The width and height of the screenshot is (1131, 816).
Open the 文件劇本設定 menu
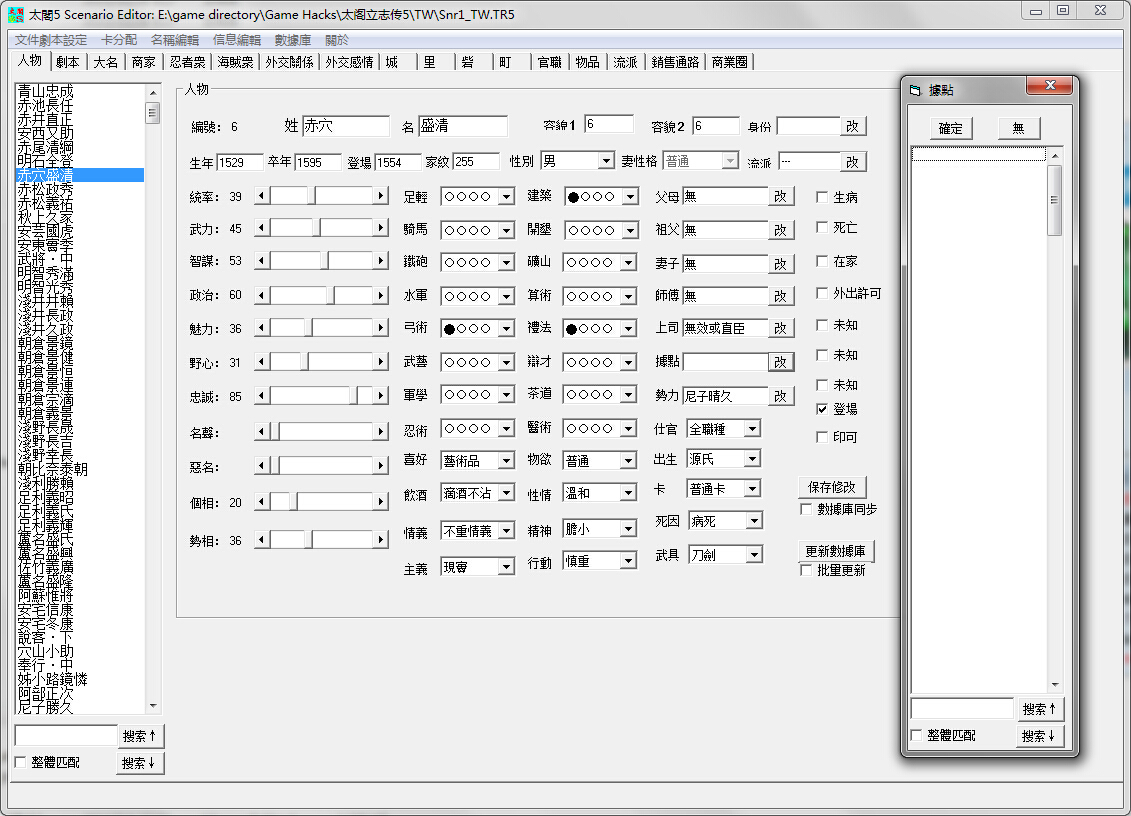point(51,40)
